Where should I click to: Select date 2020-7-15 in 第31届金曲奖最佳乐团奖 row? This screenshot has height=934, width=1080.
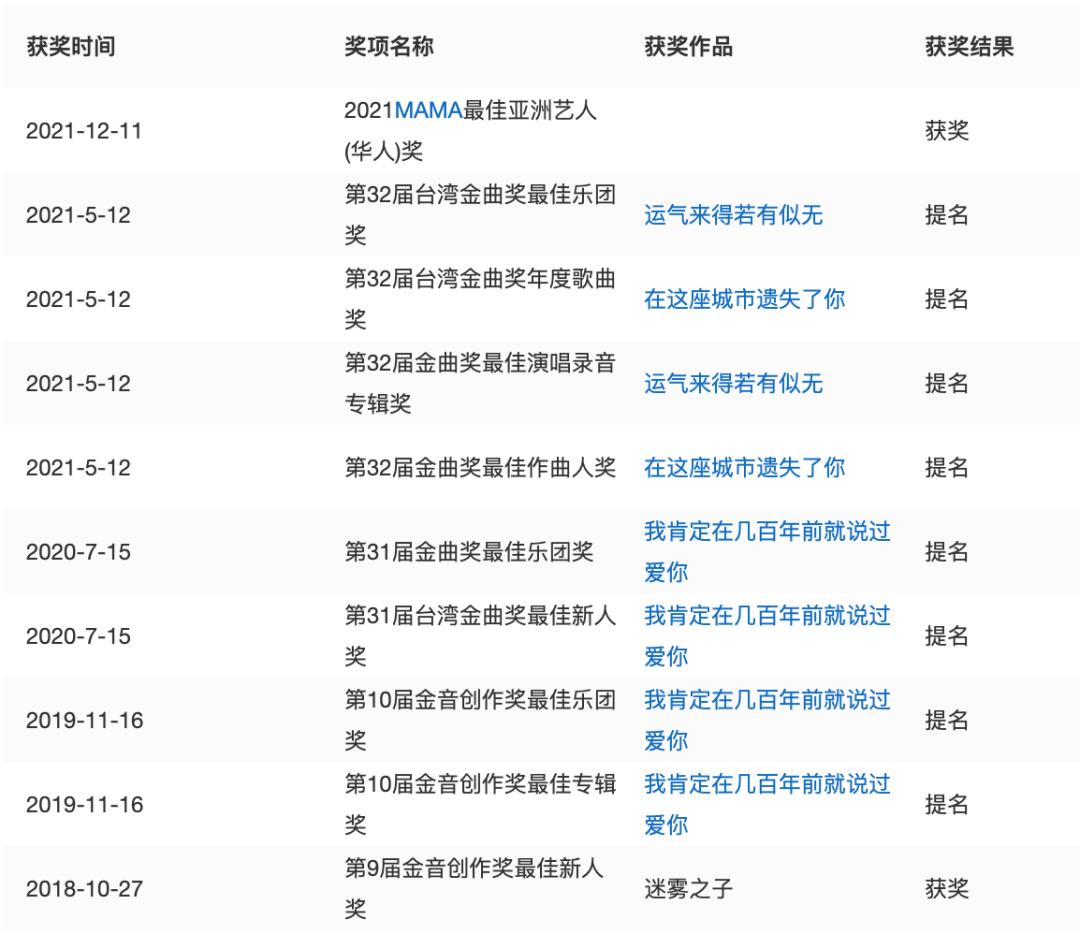click(x=79, y=552)
